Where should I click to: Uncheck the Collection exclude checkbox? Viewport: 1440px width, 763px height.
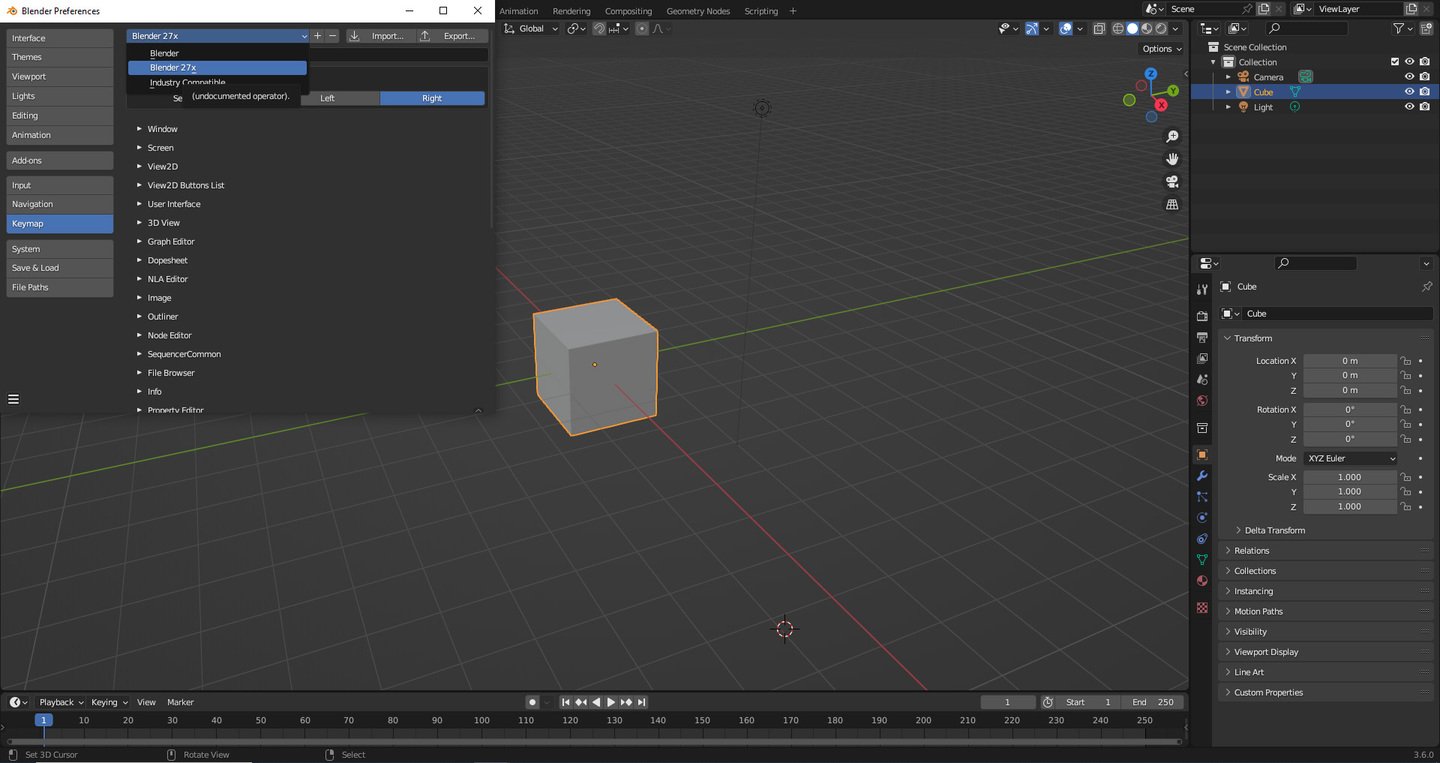pyautogui.click(x=1395, y=62)
